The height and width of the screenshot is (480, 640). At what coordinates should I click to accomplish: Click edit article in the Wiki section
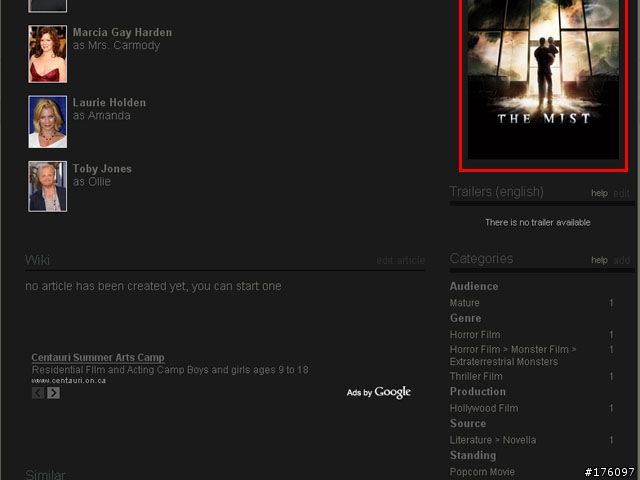coord(400,260)
